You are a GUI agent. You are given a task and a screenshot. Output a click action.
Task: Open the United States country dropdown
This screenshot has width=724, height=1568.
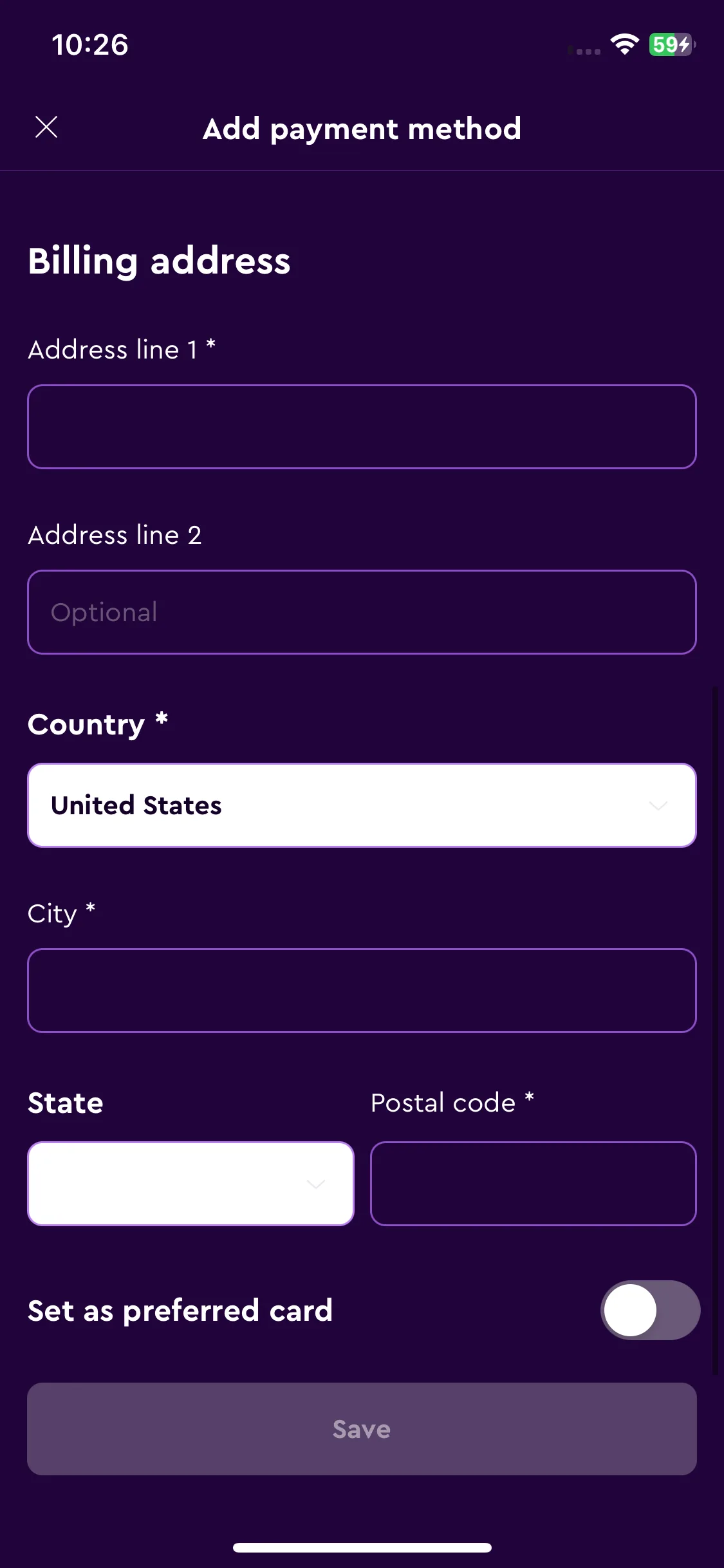tap(362, 805)
